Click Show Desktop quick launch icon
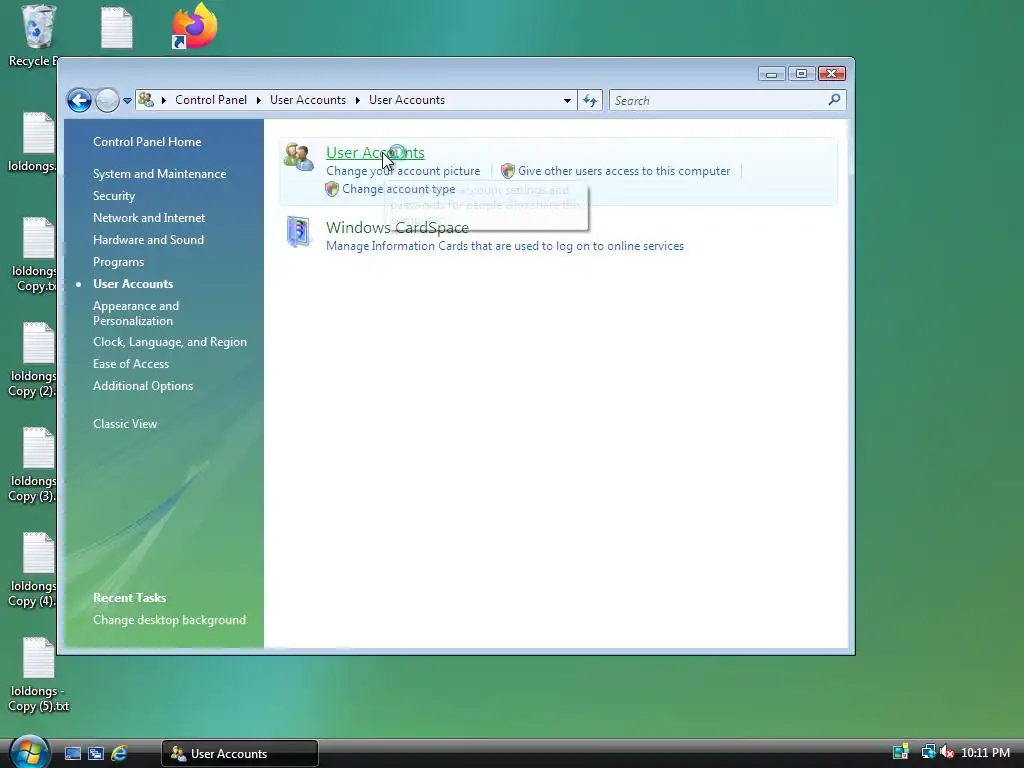1024x768 pixels. coord(72,754)
